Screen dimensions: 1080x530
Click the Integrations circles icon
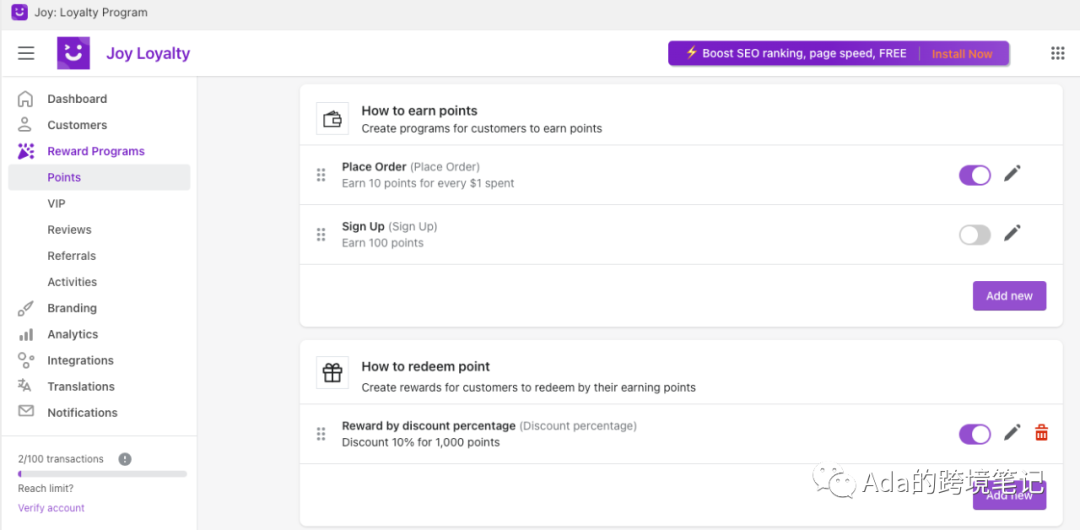point(25,360)
